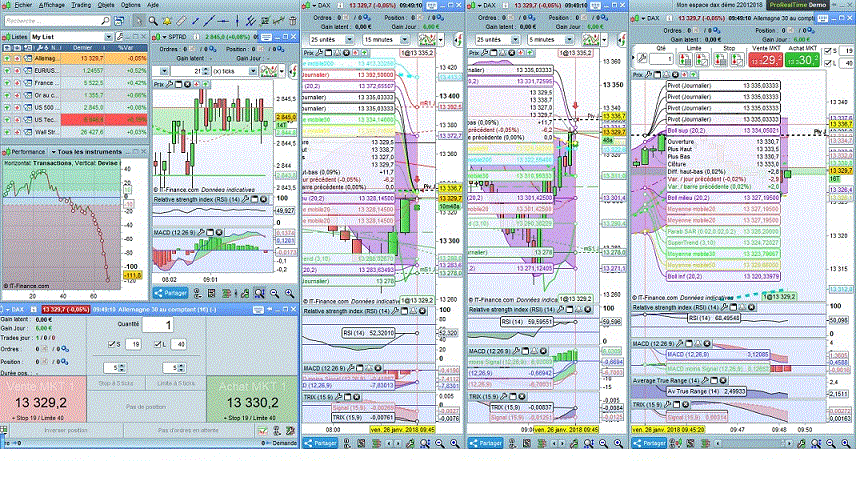Remove Prix panel with X icon on right chart
The image size is (856, 481).
pos(675,75)
